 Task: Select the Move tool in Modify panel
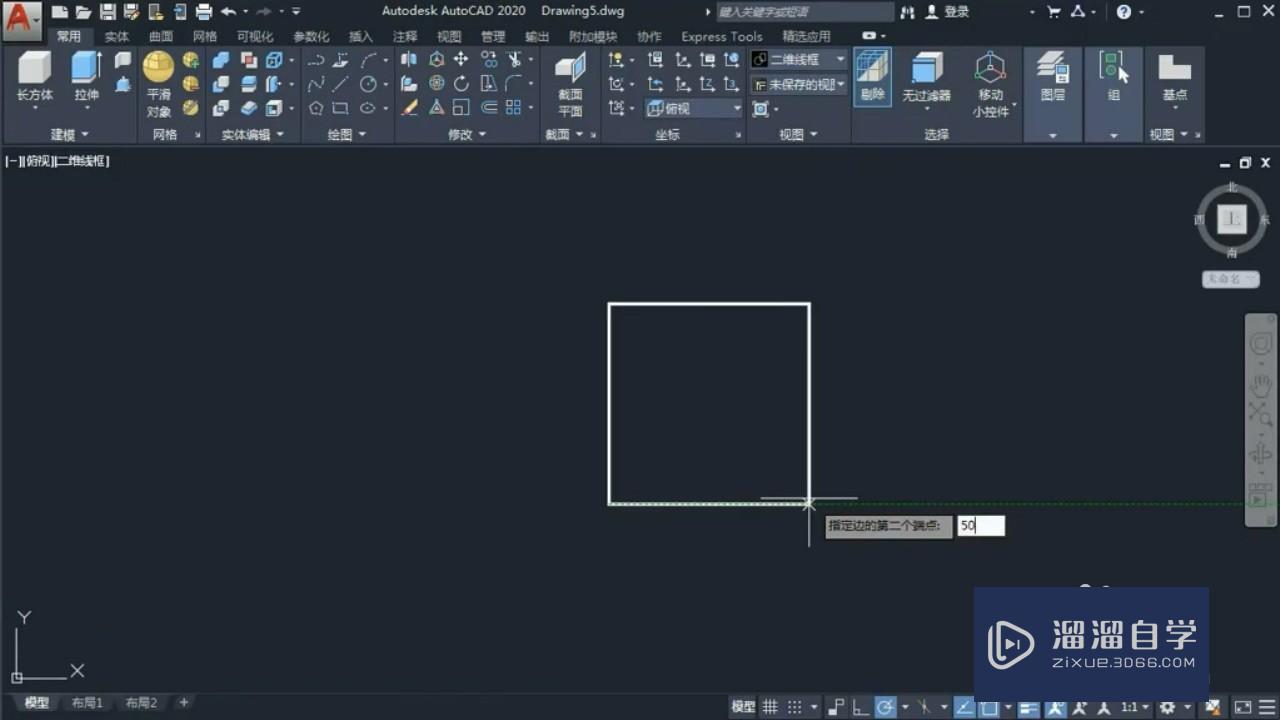pos(461,59)
